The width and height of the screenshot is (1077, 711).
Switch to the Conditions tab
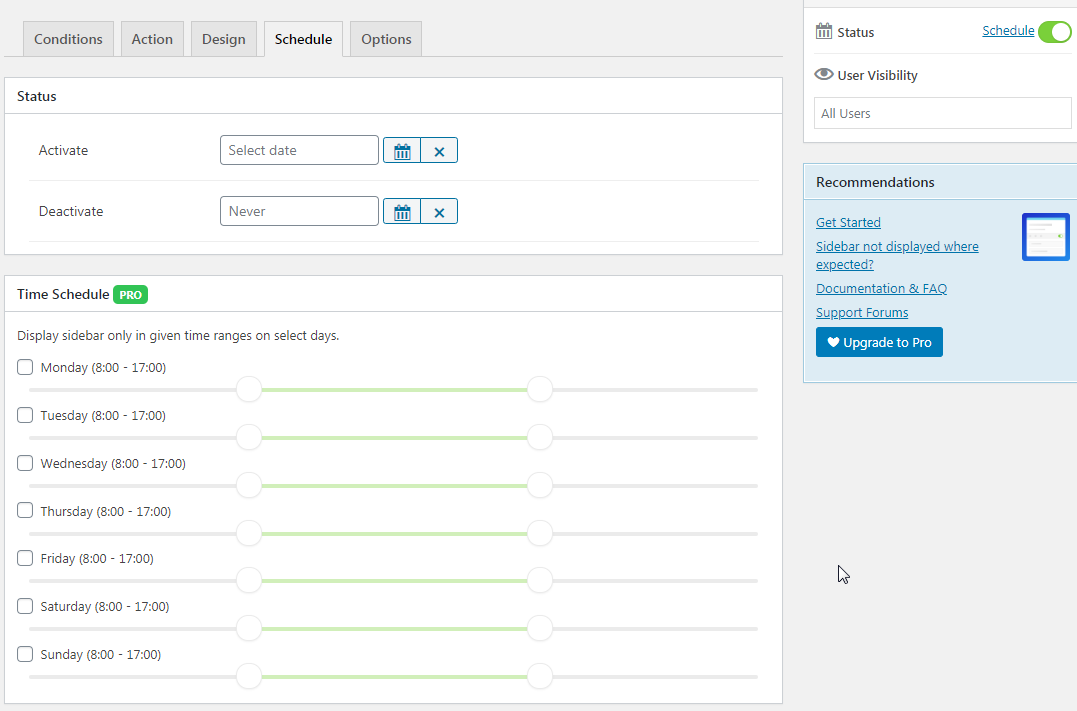[68, 39]
